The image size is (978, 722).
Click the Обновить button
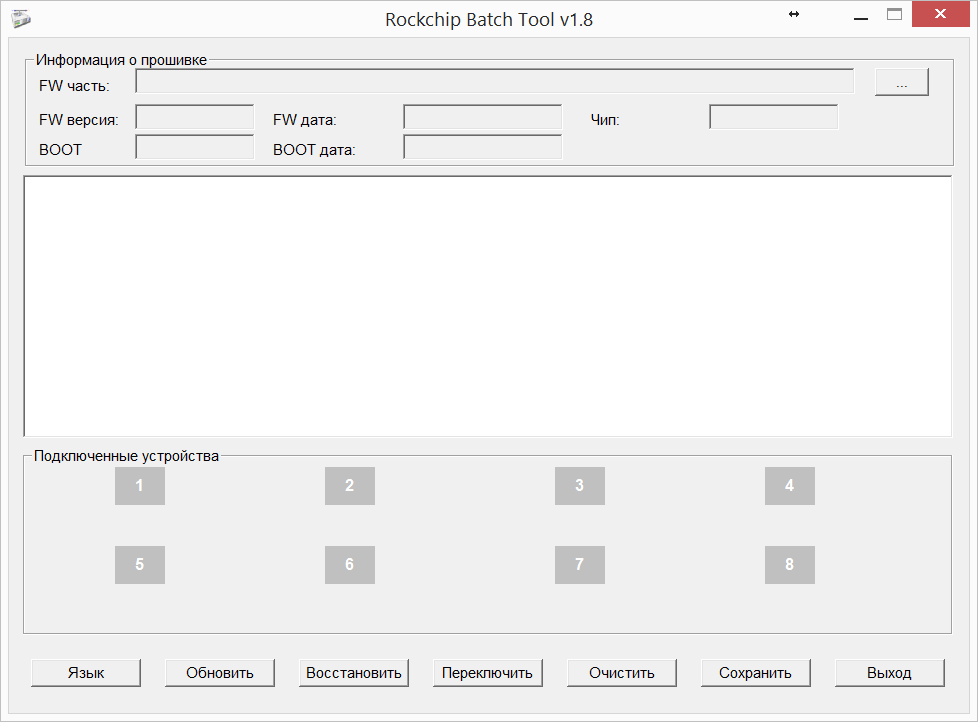coord(220,673)
